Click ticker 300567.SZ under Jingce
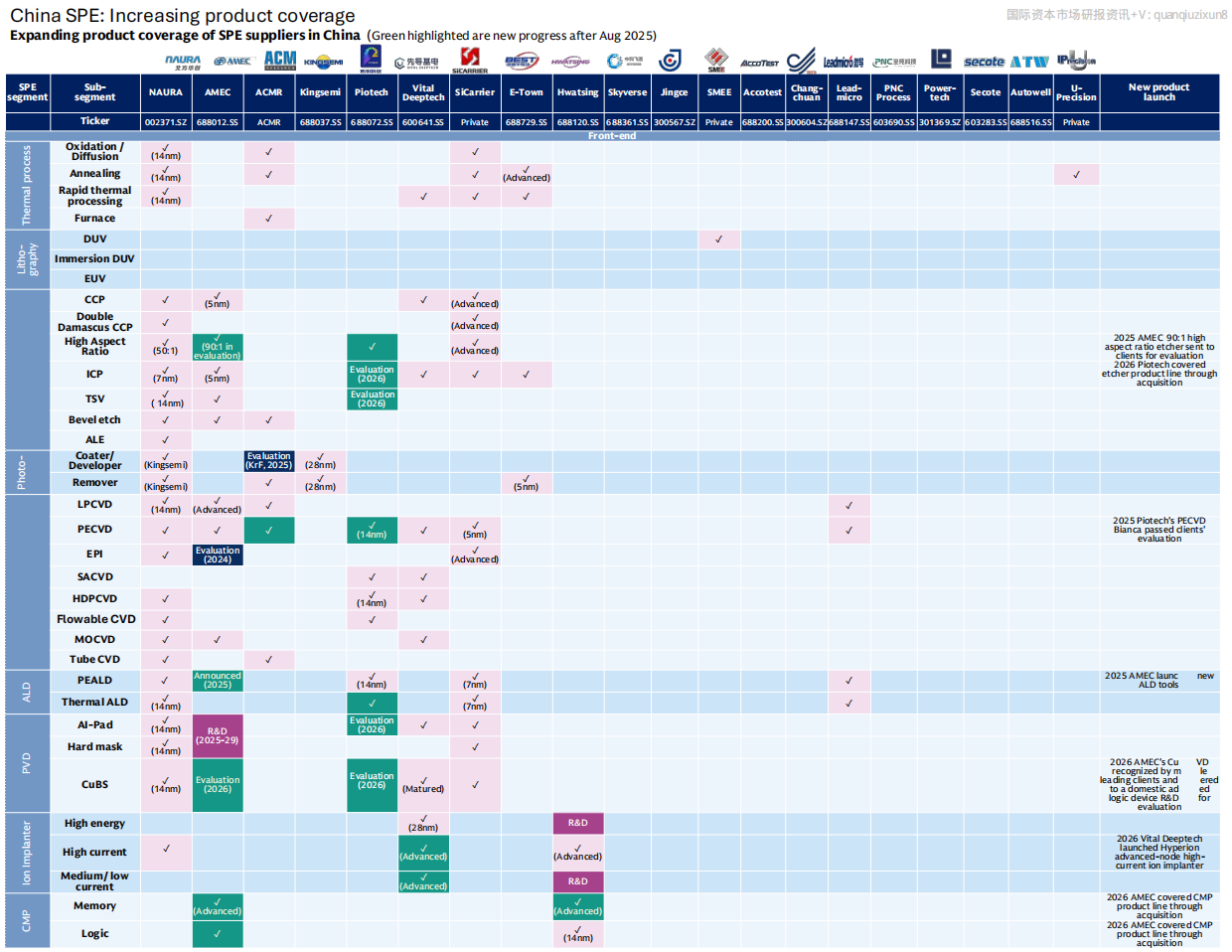Image resolution: width=1232 pixels, height=952 pixels. tap(675, 122)
